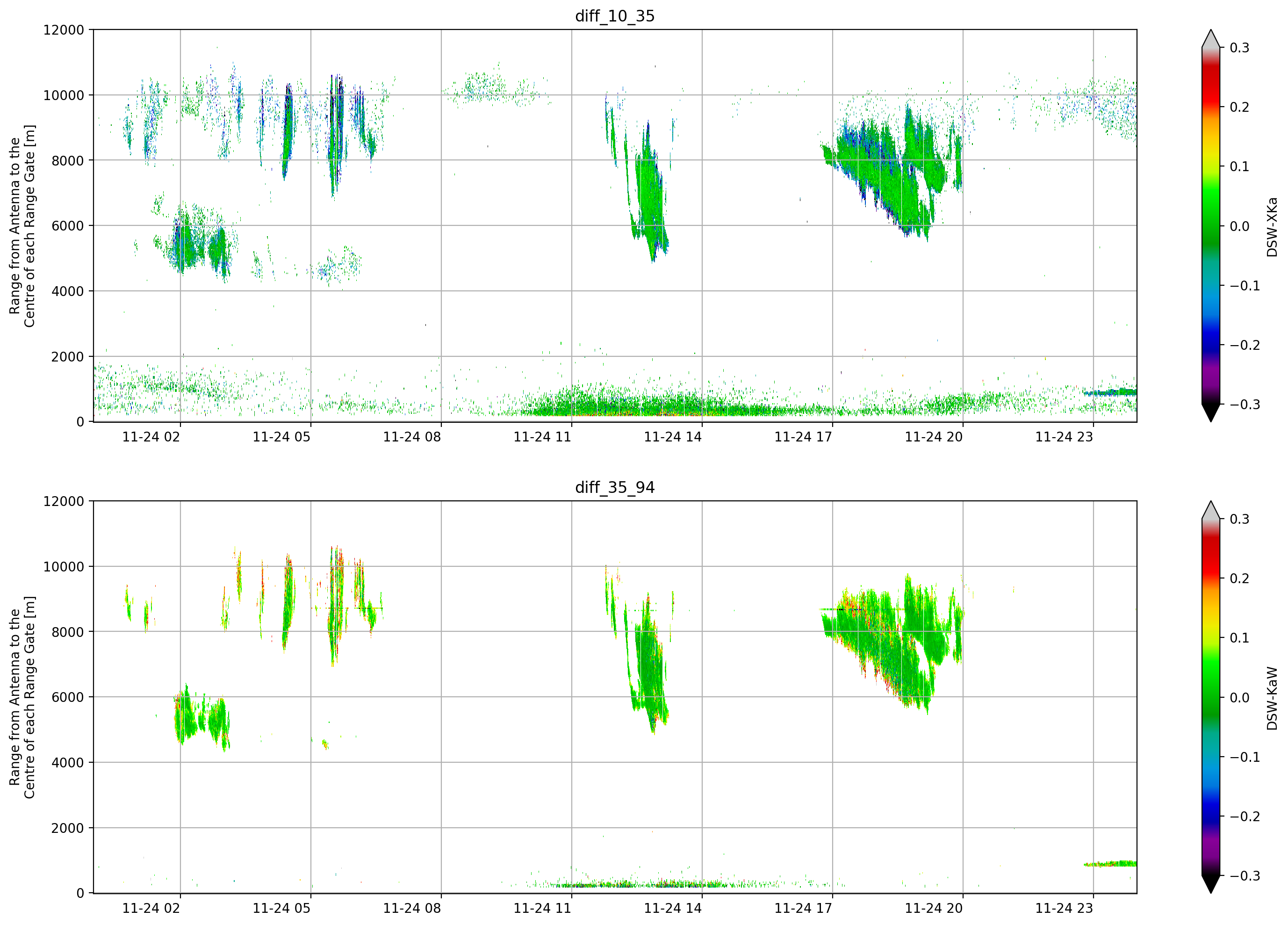Click the diff_10_35 plot title
Image resolution: width=1288 pixels, height=925 pixels.
click(x=615, y=16)
